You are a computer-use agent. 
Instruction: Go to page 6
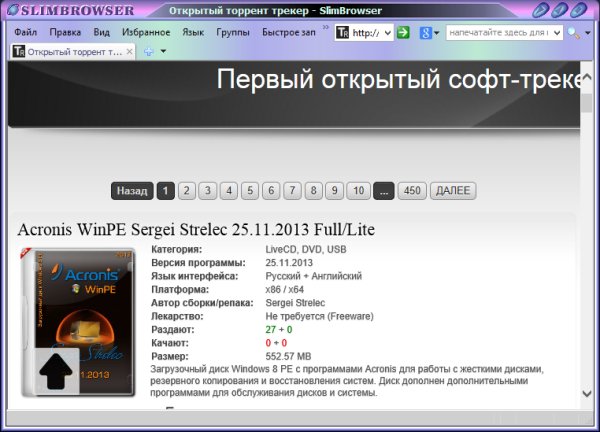pos(271,191)
